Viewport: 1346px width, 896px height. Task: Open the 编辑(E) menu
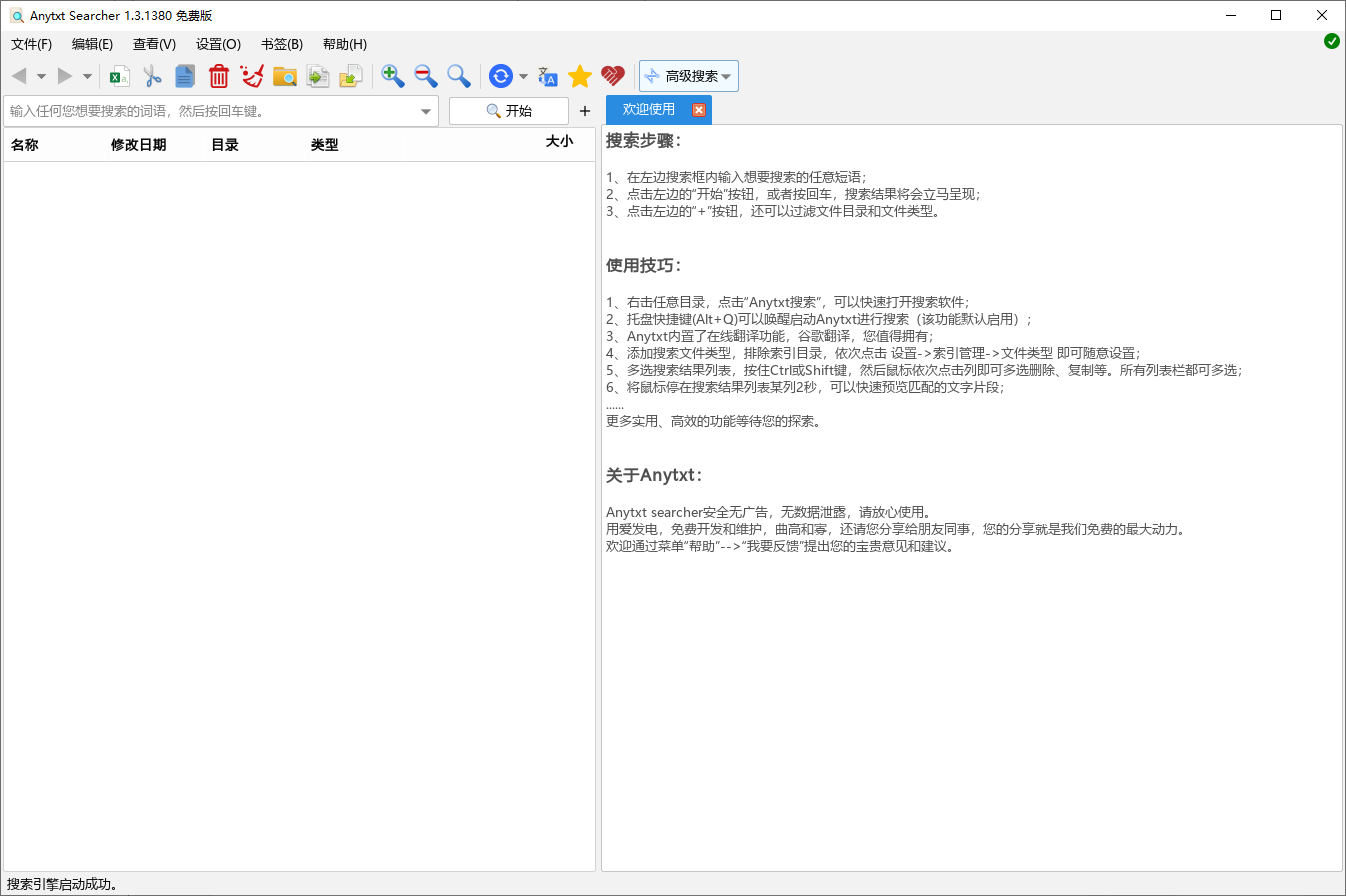pos(93,44)
